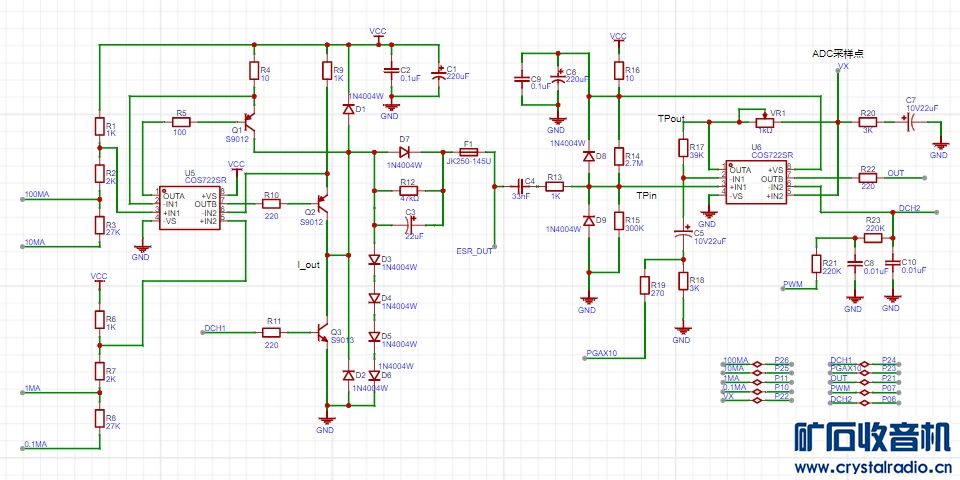The image size is (960, 480).
Task: Select the C5 electrolytic capacitor symbol
Action: point(684,231)
